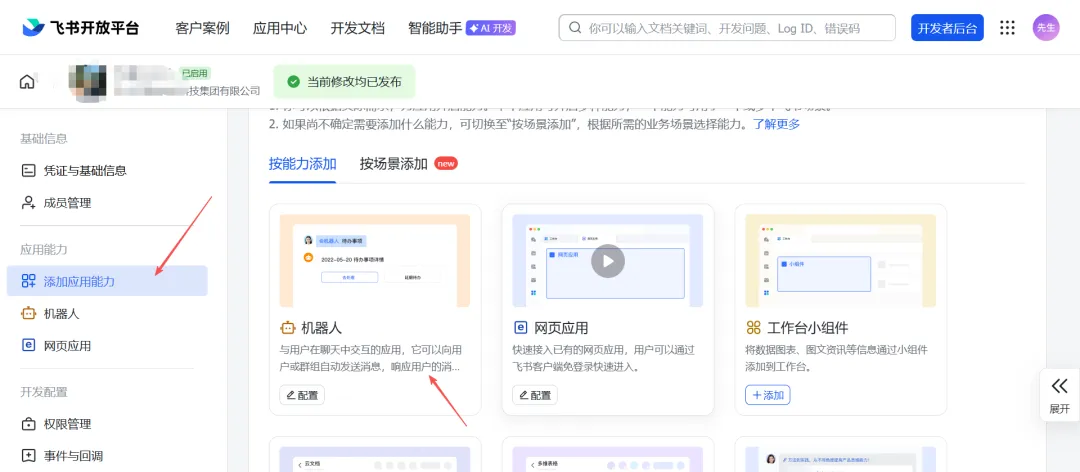Click the 机器人 card preview image

(x=375, y=260)
